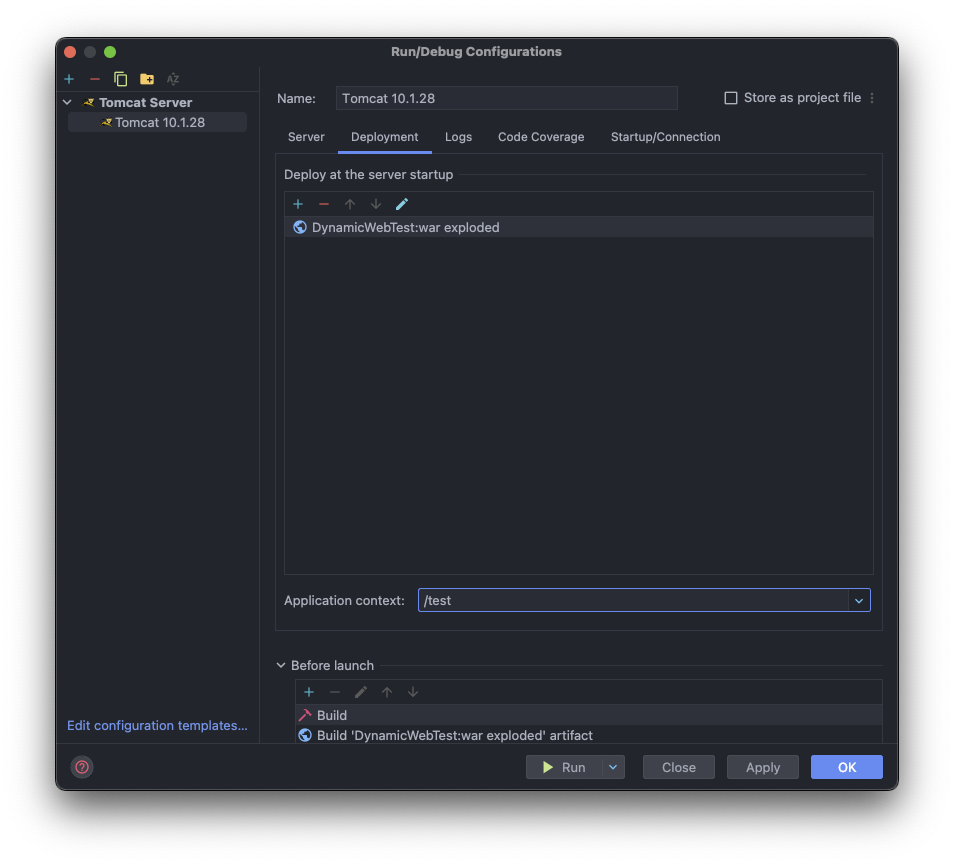
Task: Copy the selected configuration
Action: coord(120,79)
